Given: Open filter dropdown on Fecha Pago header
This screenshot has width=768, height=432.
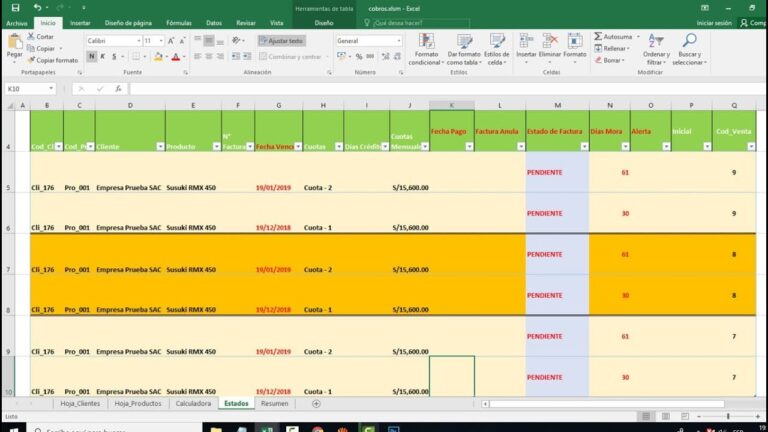Looking at the screenshot, I should pyautogui.click(x=469, y=146).
